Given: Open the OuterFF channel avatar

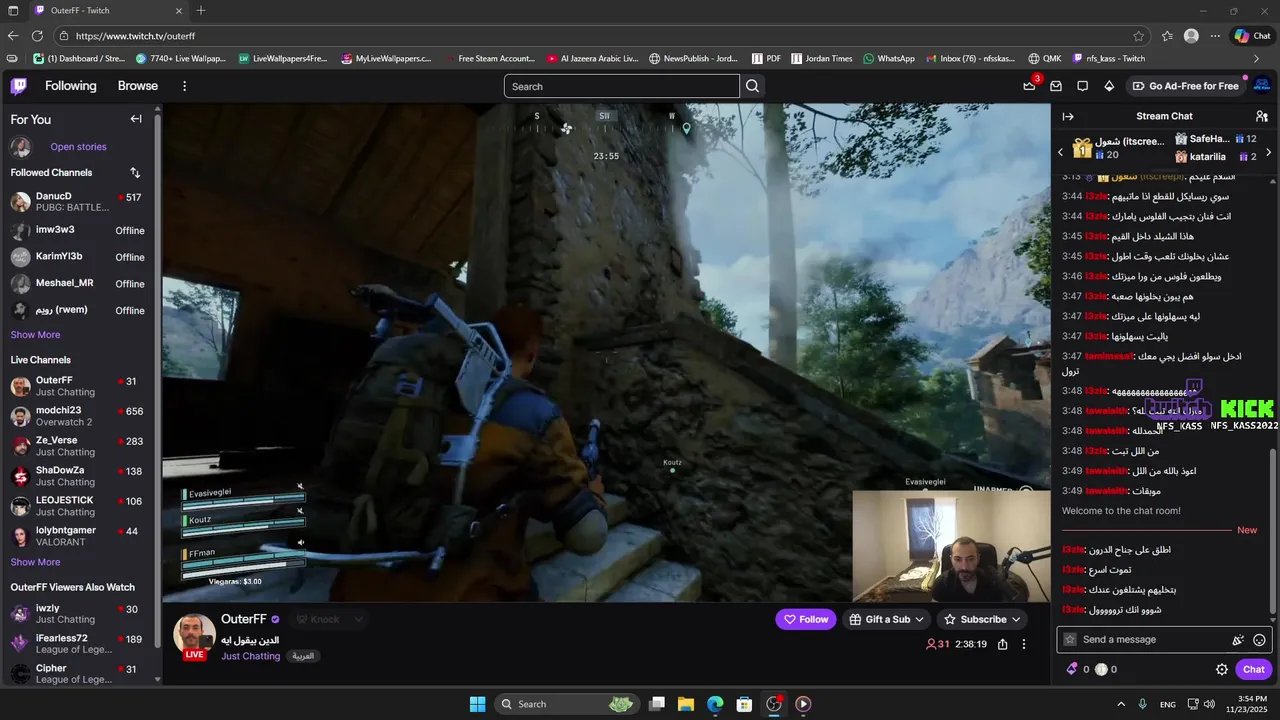Looking at the screenshot, I should pyautogui.click(x=194, y=634).
